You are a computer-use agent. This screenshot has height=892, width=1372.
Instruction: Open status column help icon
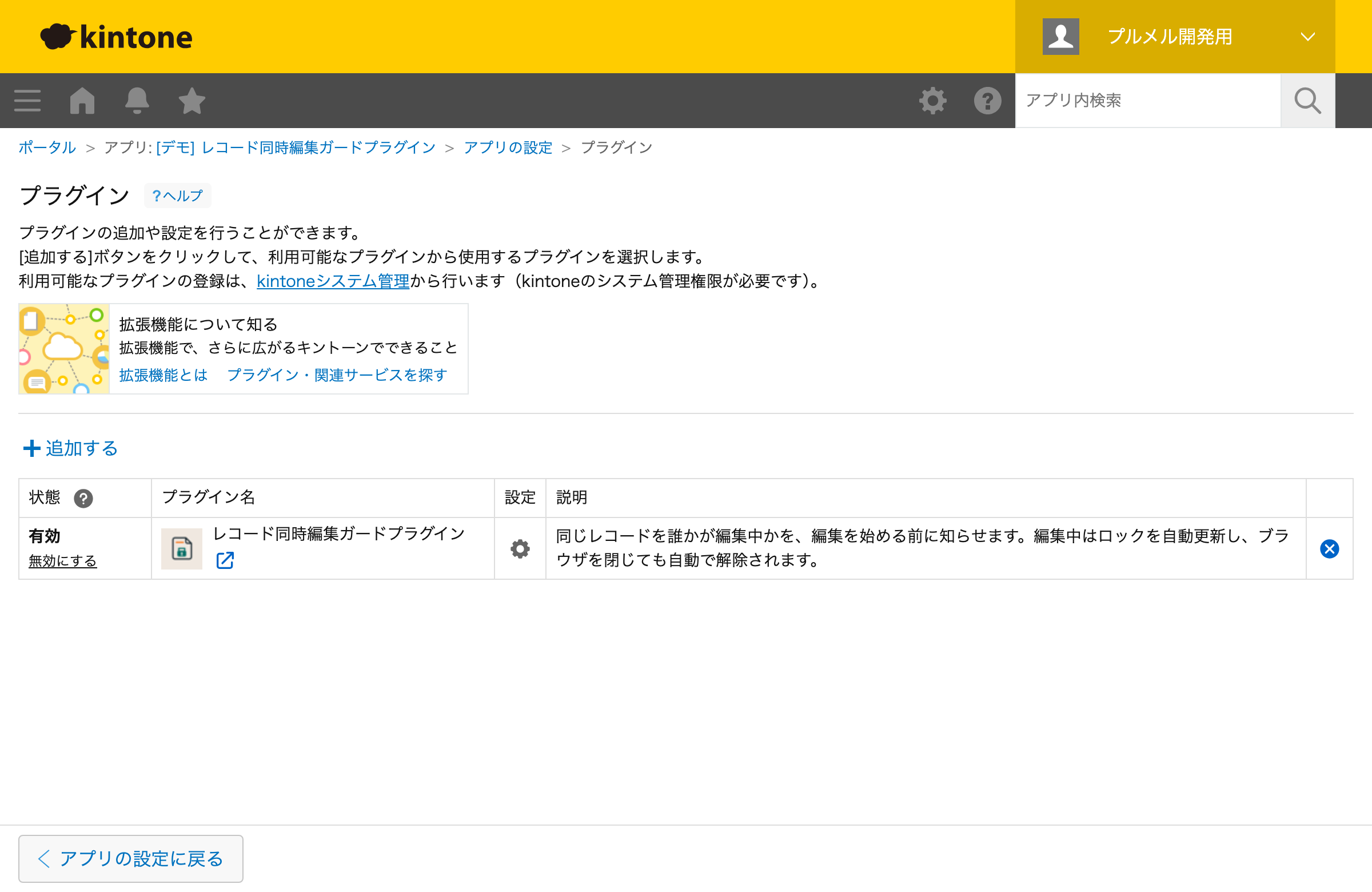pyautogui.click(x=83, y=497)
